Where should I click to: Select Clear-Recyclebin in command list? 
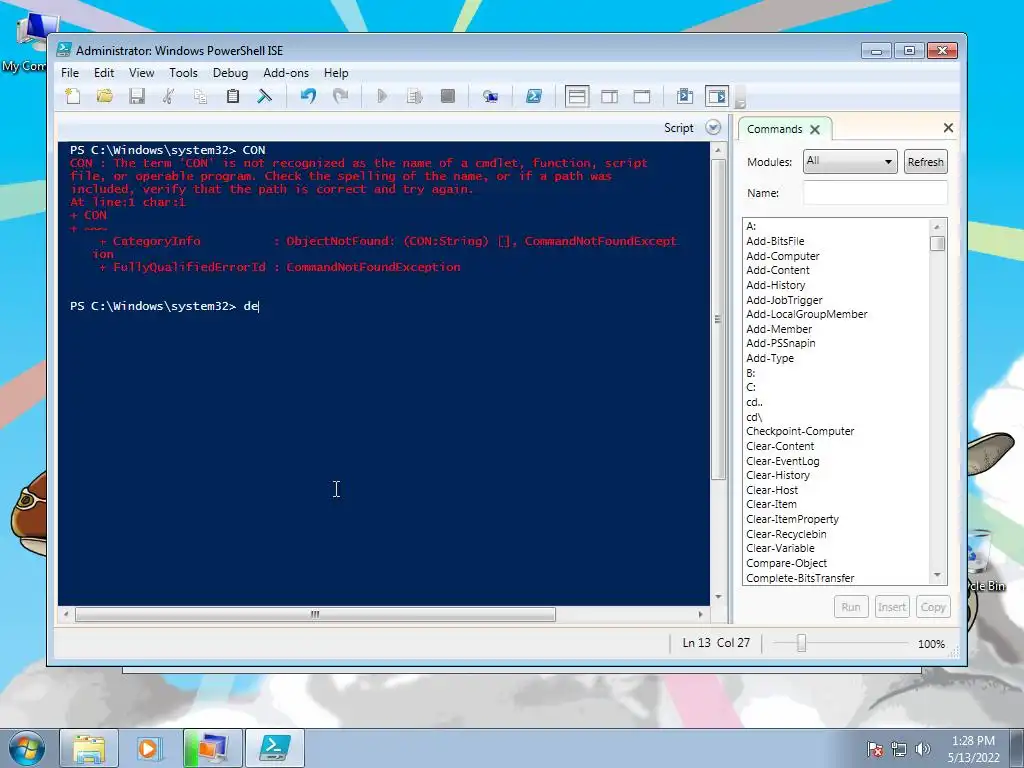786,534
